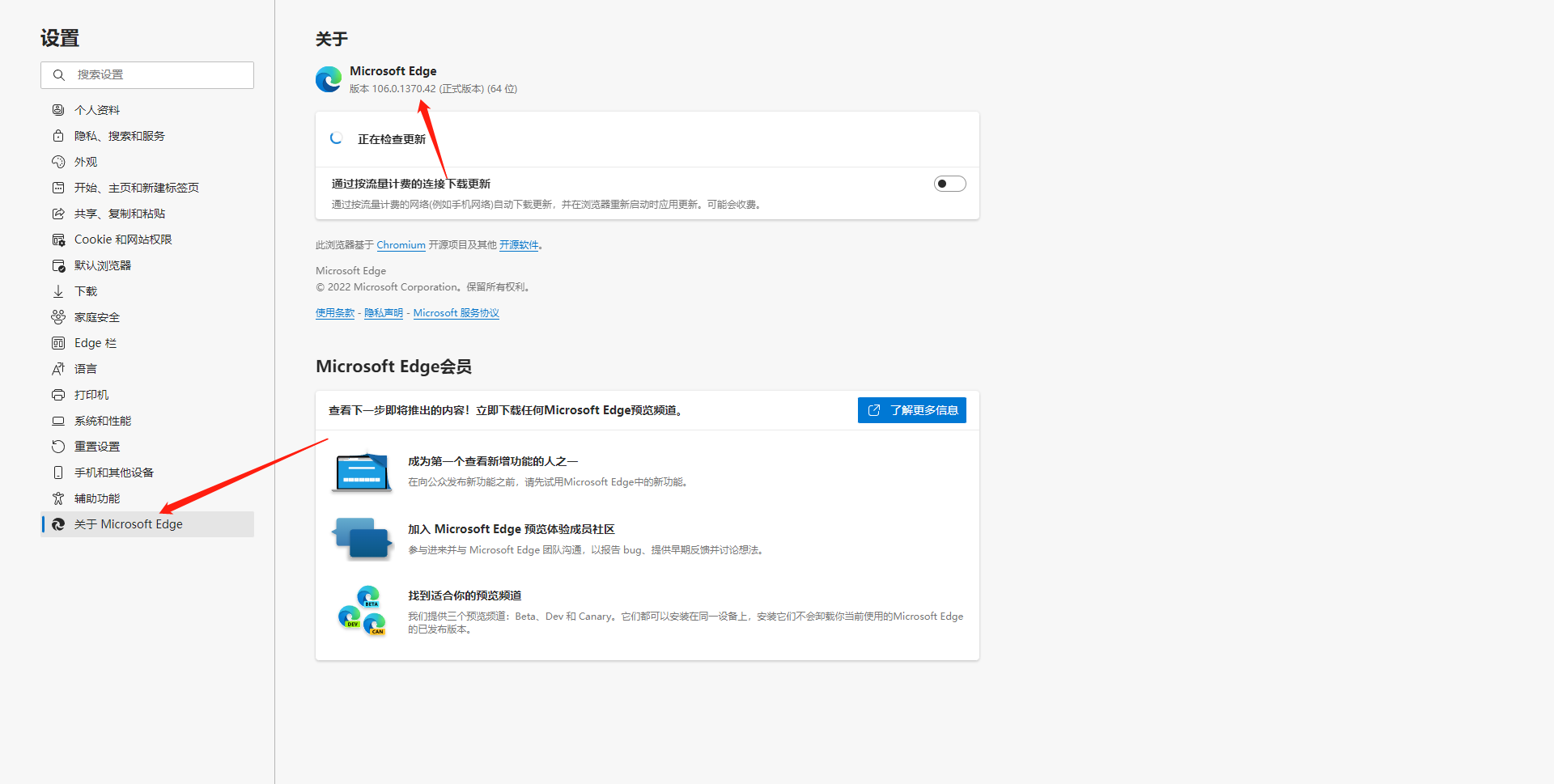The image size is (1554, 784).
Task: Click the profile icon next to 个人资料
Action: 58,110
